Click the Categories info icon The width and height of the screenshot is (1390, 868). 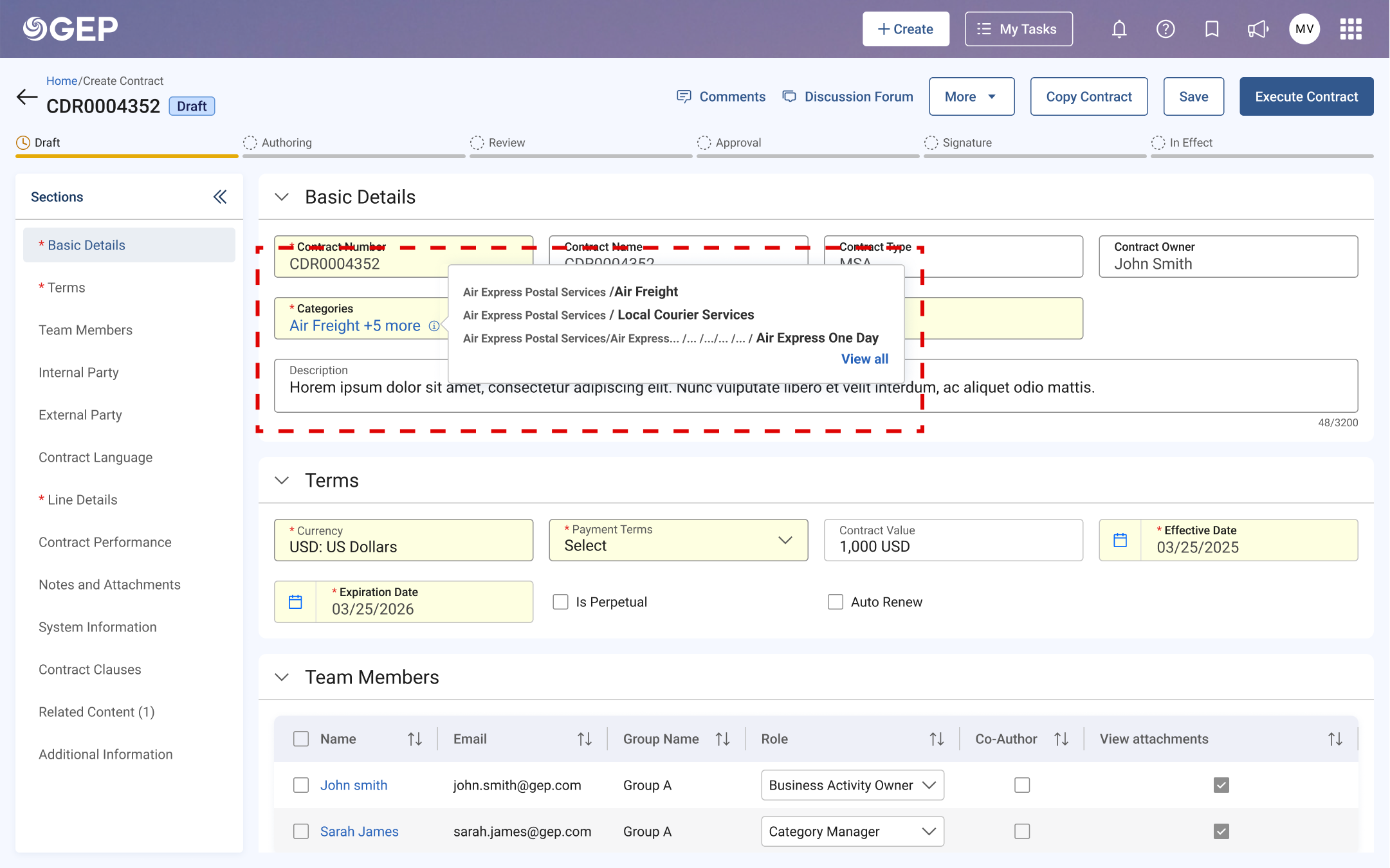coord(434,326)
